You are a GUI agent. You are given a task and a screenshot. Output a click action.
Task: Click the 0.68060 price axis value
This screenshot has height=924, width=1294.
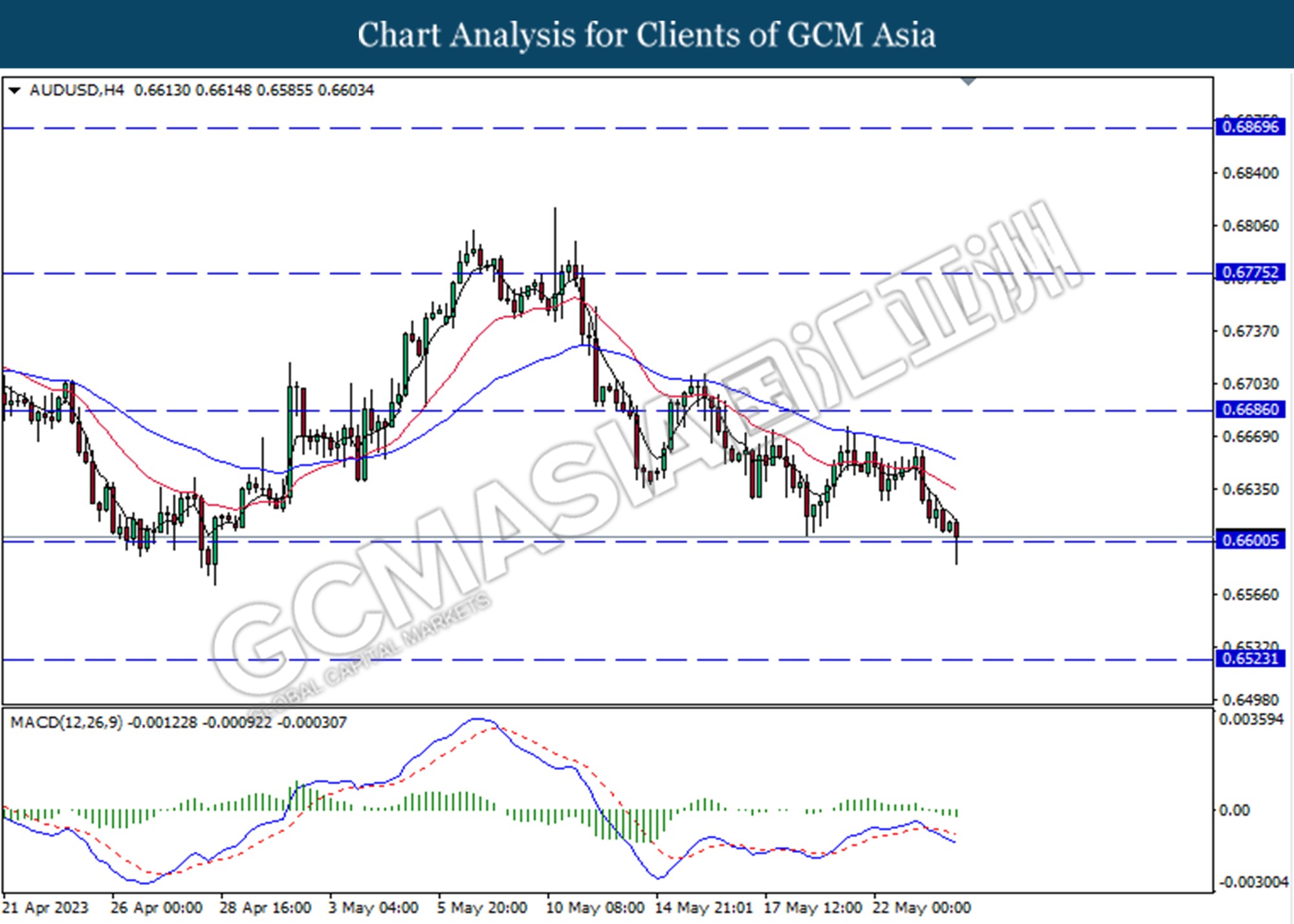click(1250, 226)
